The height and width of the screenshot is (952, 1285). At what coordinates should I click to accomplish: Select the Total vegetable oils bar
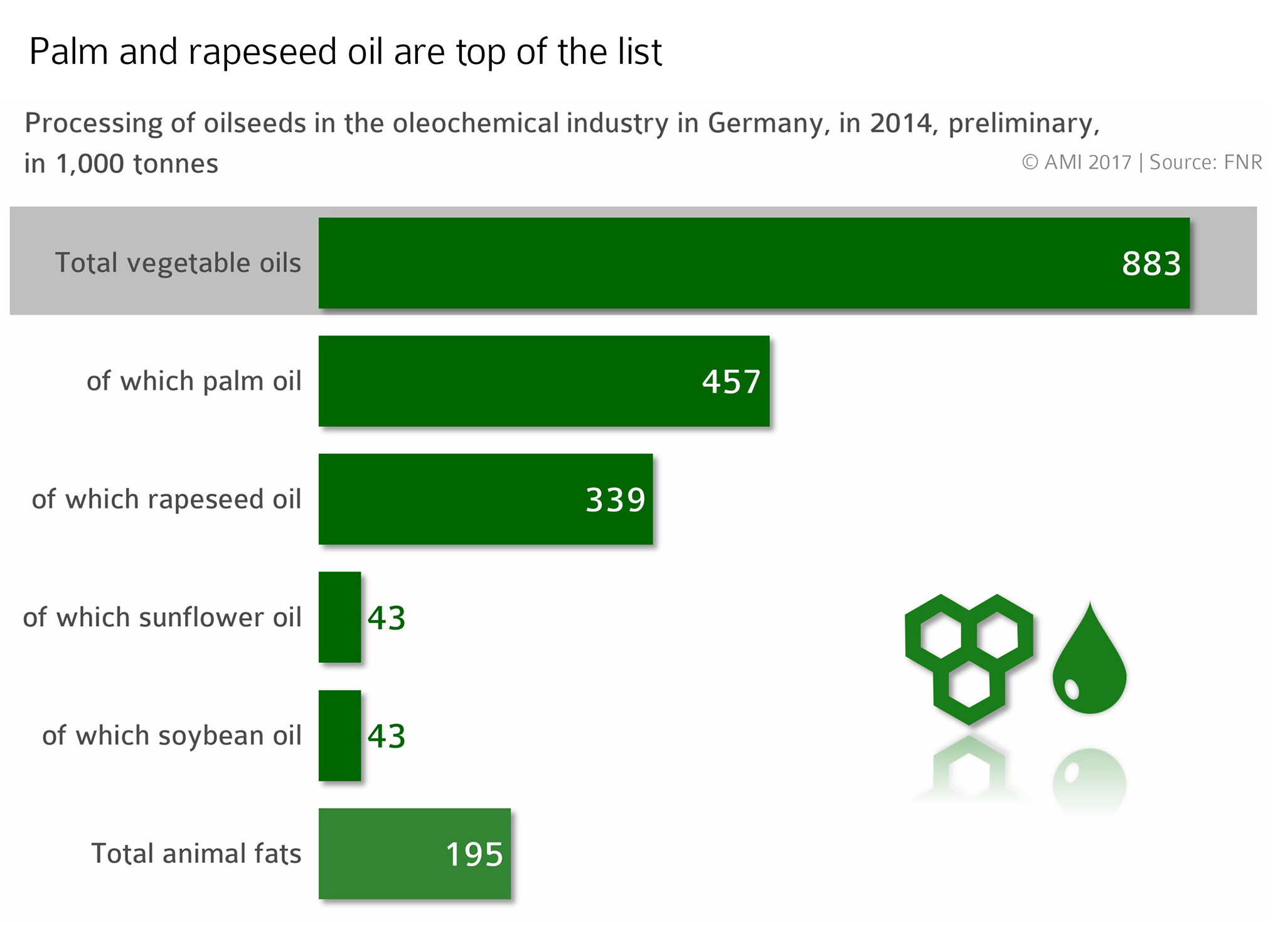click(753, 263)
